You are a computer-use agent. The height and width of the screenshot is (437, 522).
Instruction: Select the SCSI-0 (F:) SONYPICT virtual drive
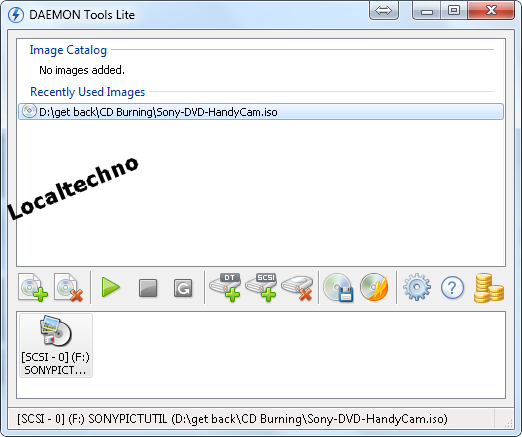[56, 345]
